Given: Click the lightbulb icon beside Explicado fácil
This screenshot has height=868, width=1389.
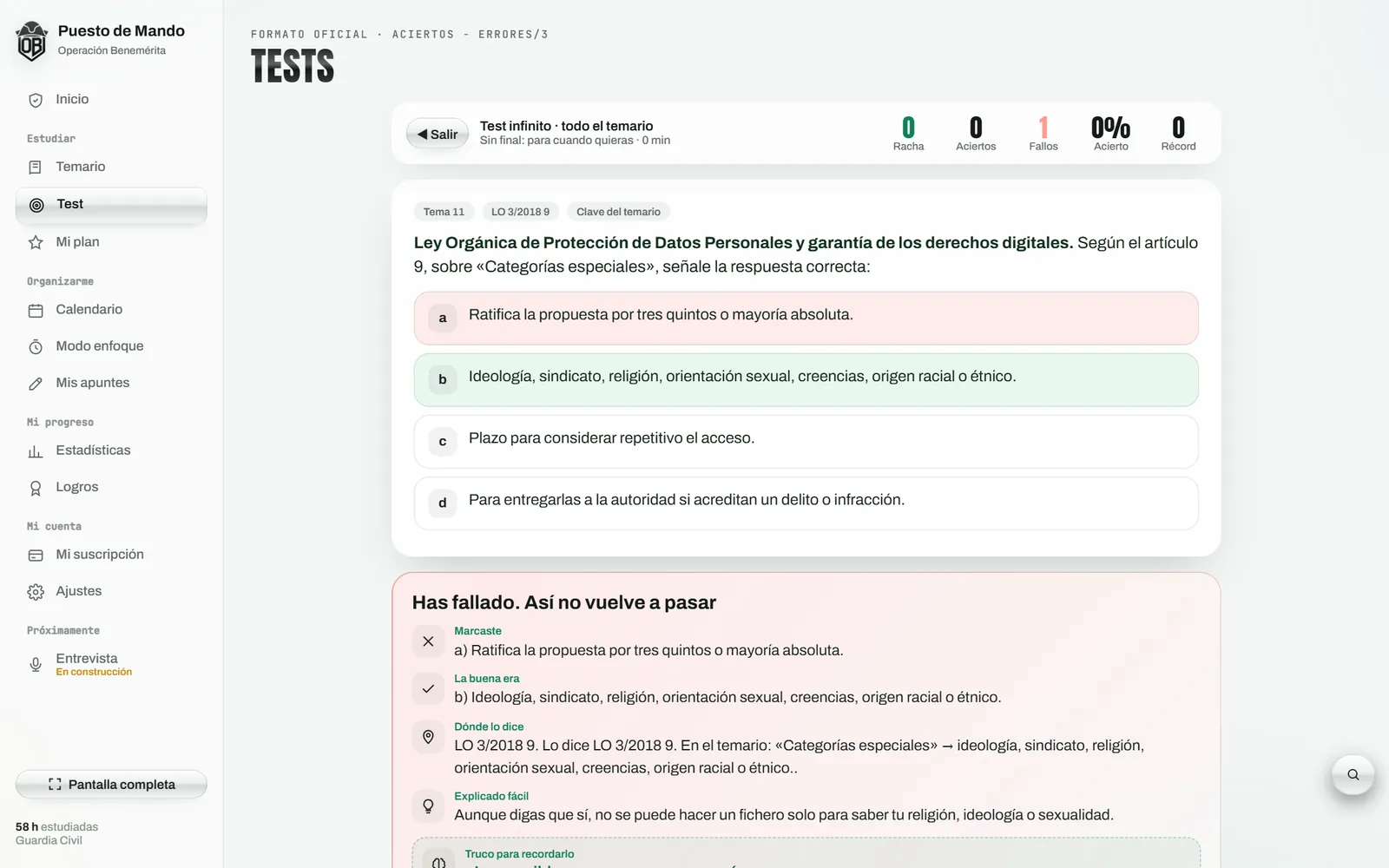Looking at the screenshot, I should [x=428, y=806].
